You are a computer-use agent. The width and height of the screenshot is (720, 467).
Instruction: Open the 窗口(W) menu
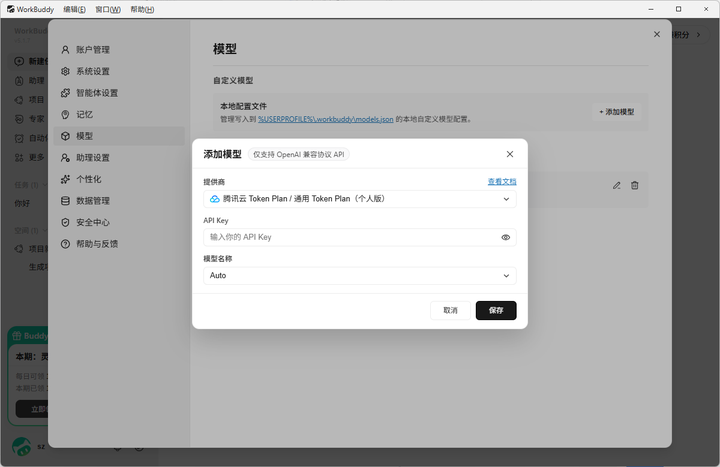[108, 10]
